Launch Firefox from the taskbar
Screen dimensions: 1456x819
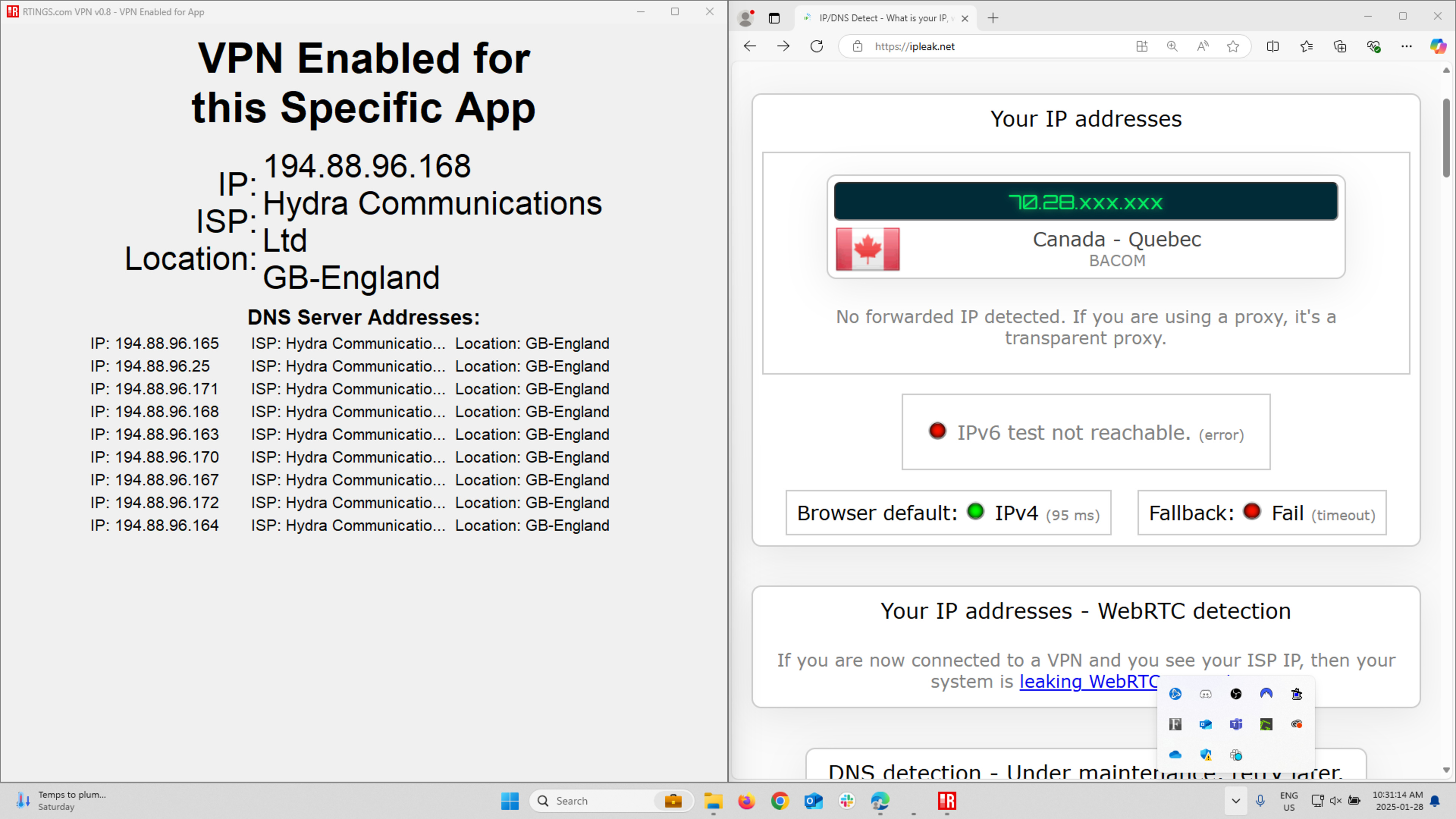[x=746, y=800]
